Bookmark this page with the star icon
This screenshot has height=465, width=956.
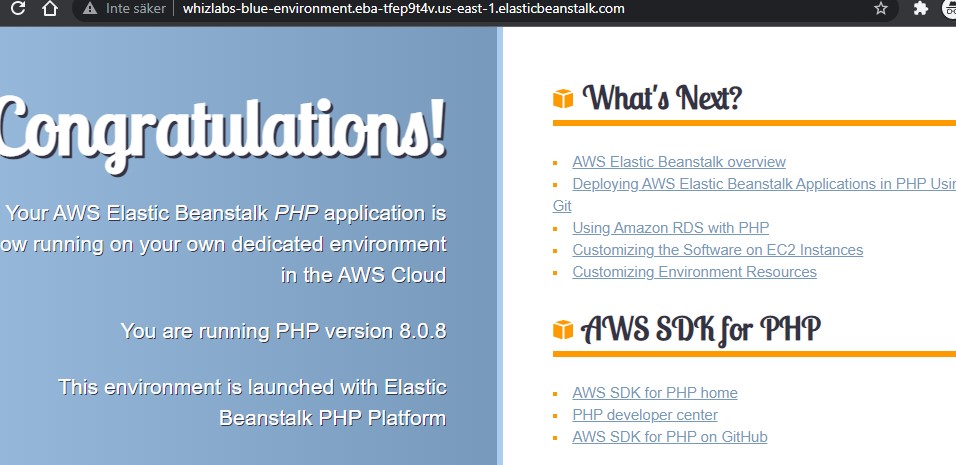click(x=881, y=9)
